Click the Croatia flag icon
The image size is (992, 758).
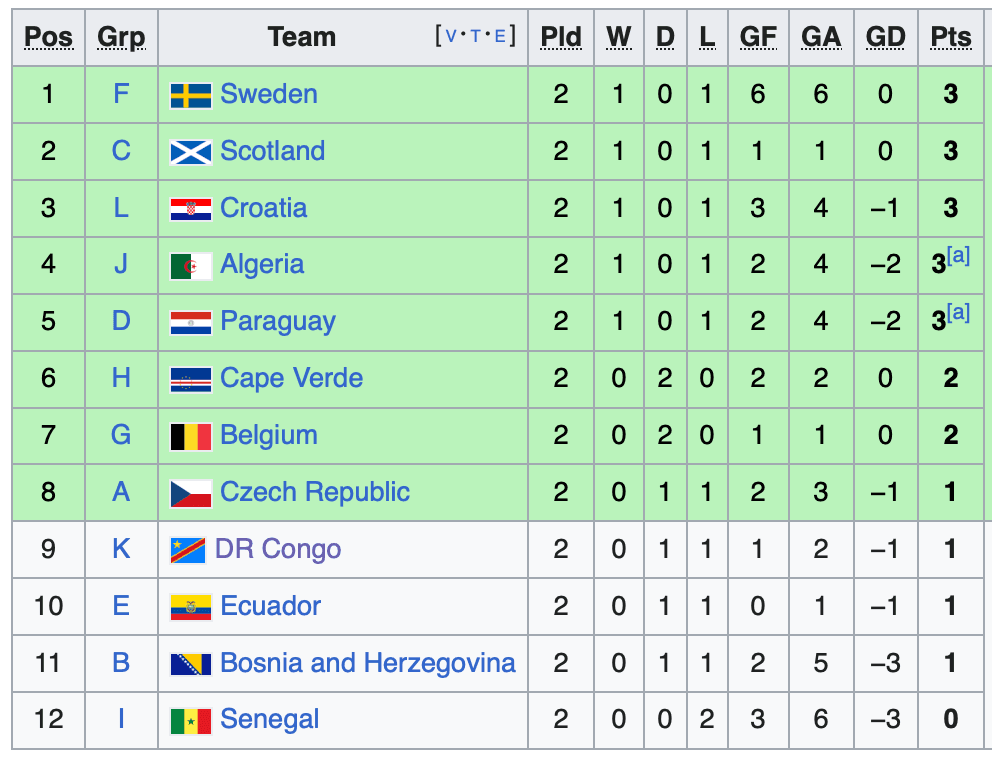point(191,209)
